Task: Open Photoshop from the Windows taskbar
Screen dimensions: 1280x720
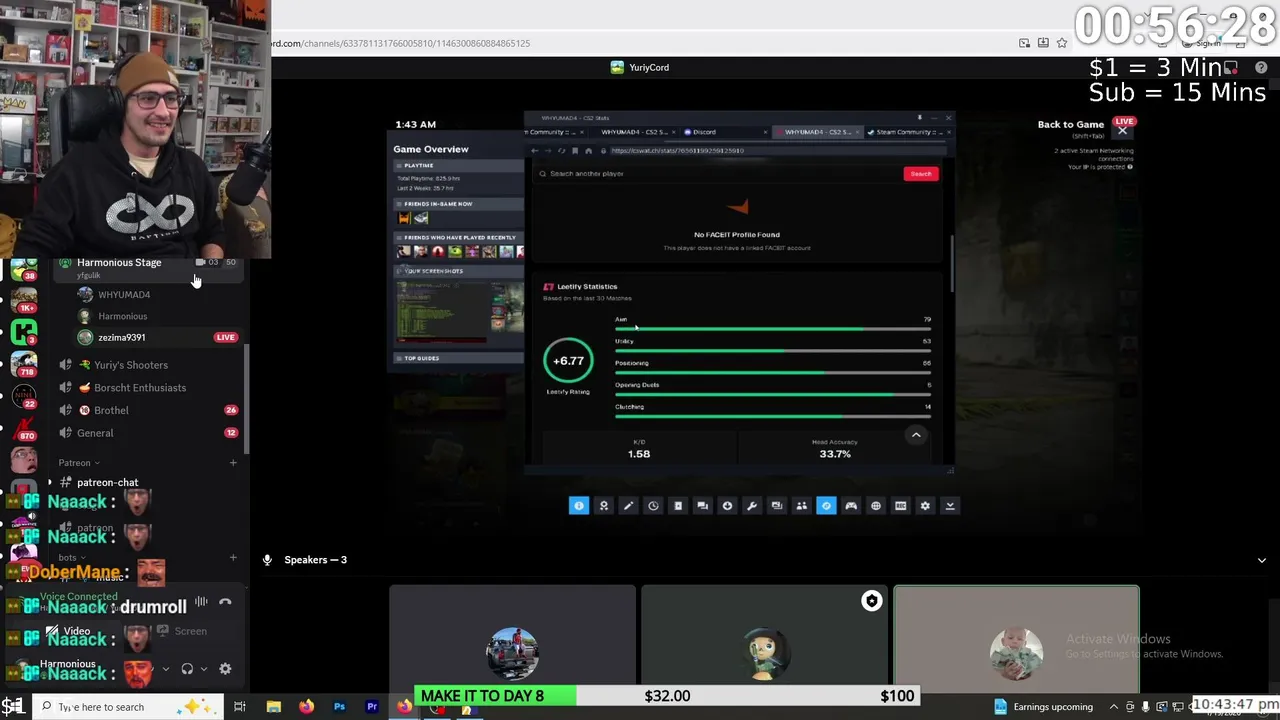Action: [x=339, y=707]
